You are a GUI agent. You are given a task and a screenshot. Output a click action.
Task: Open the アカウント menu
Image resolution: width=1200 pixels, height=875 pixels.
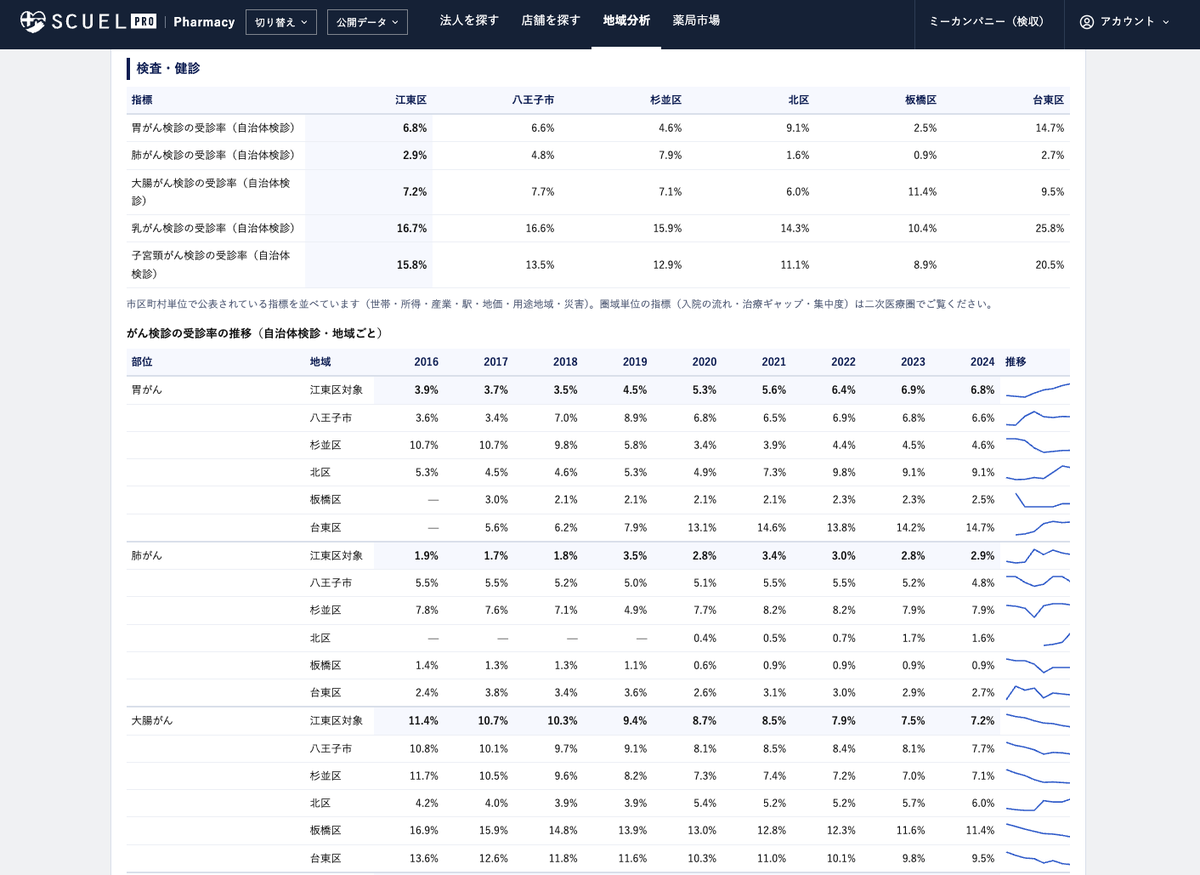pyautogui.click(x=1124, y=21)
